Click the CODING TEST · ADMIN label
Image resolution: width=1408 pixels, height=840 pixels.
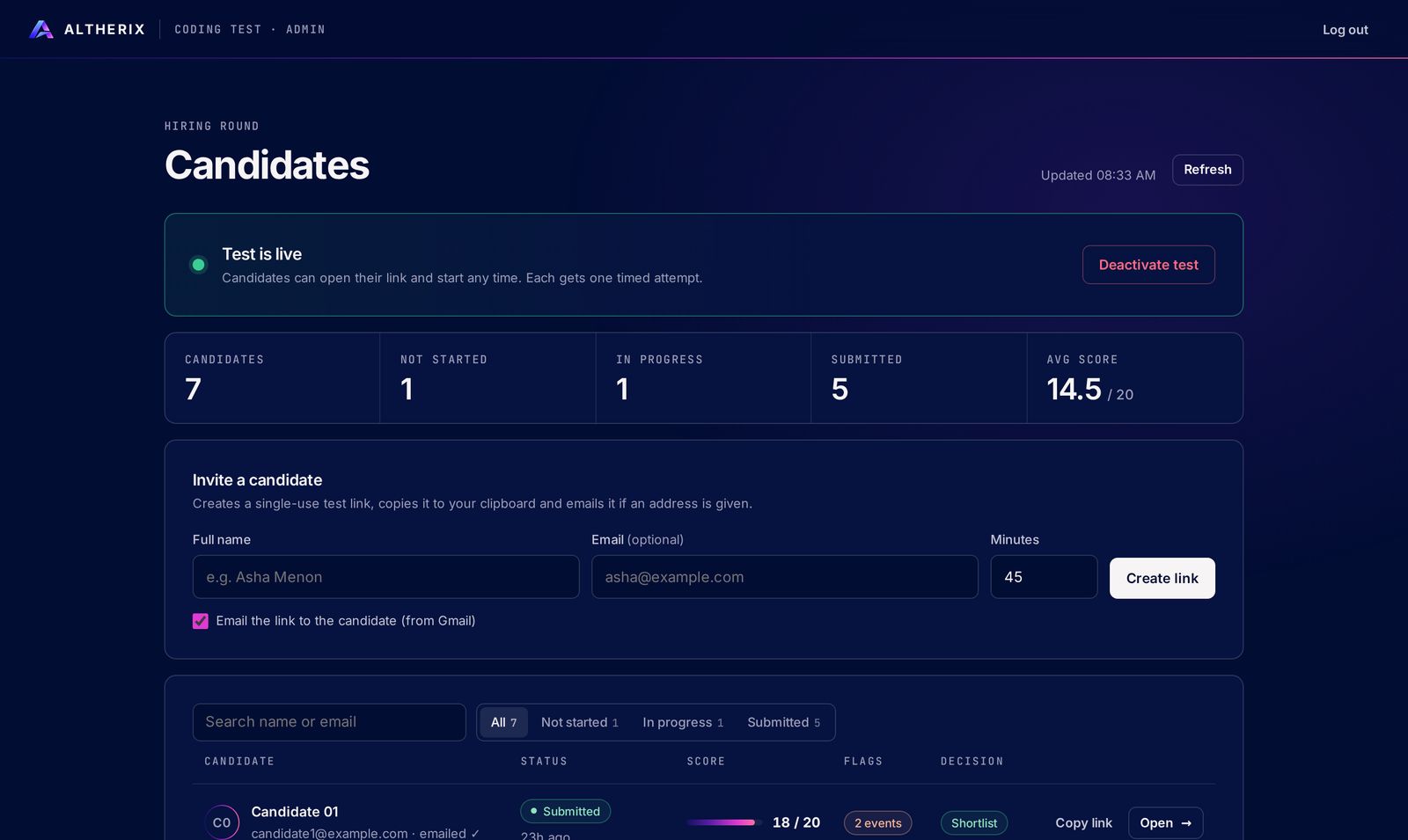coord(250,30)
